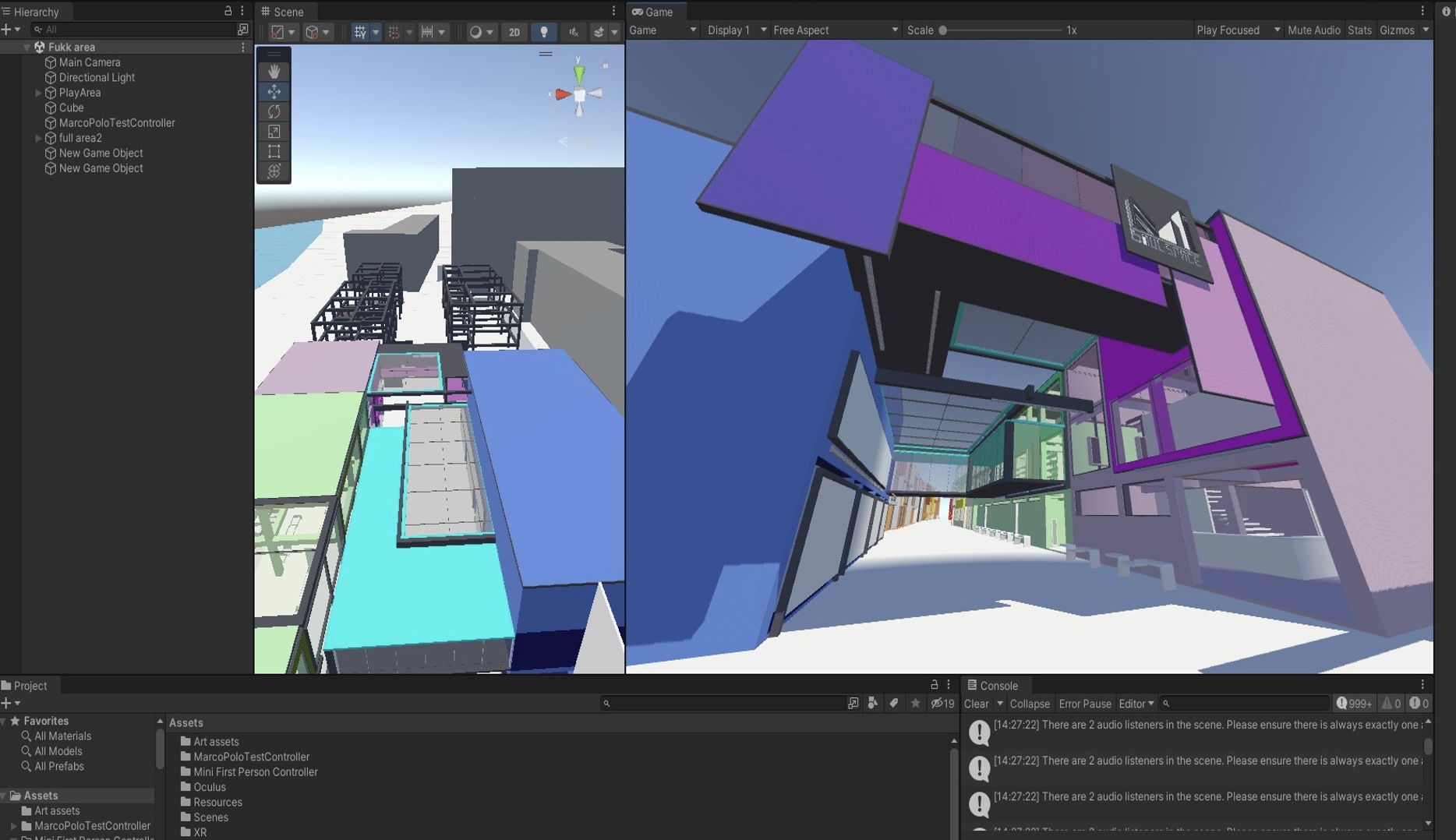
Task: Expand the PlayArea object in Hierarchy
Action: point(38,93)
